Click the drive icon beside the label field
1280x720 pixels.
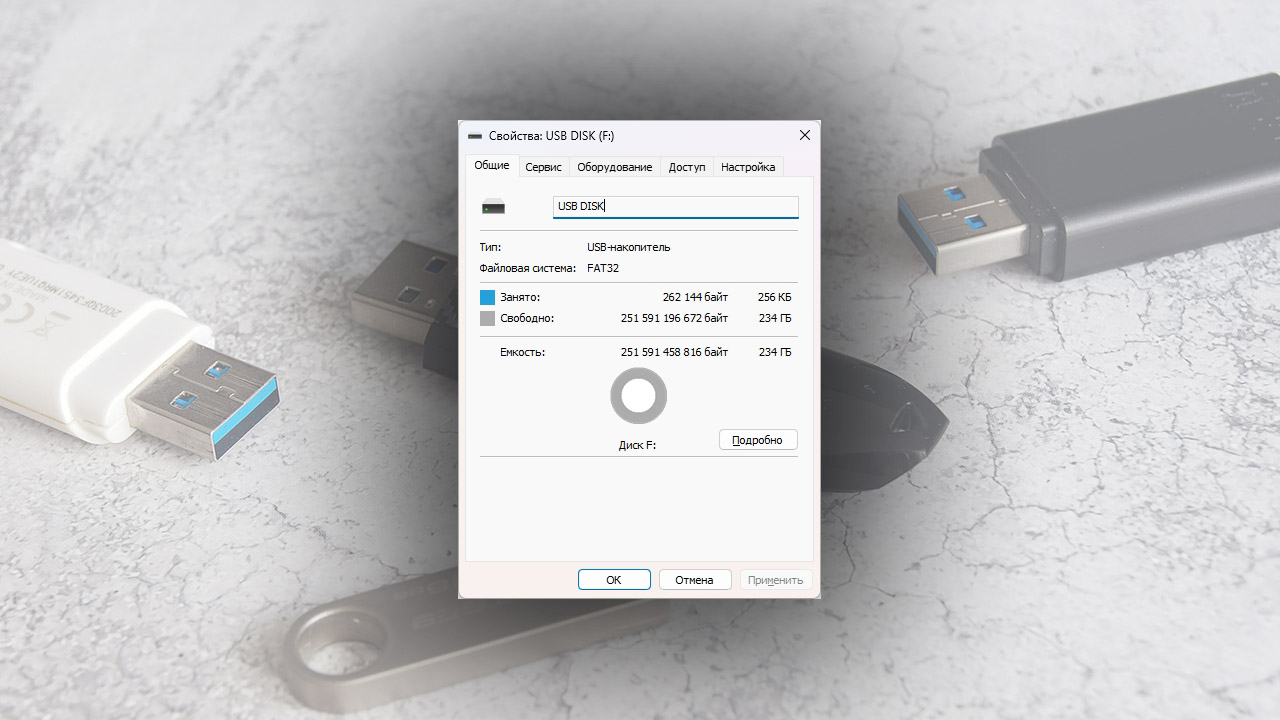pyautogui.click(x=493, y=207)
